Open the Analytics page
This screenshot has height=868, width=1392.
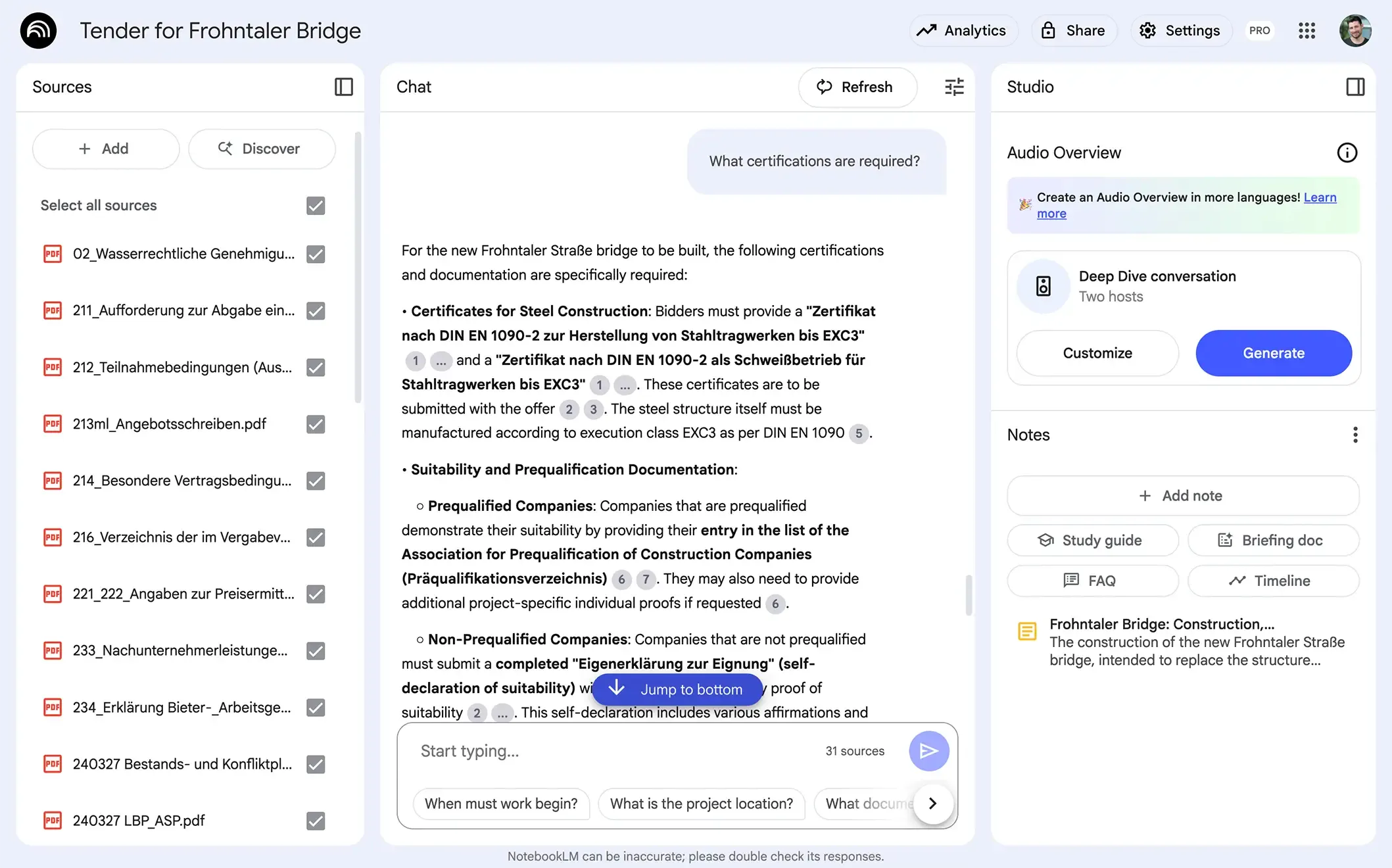point(963,30)
